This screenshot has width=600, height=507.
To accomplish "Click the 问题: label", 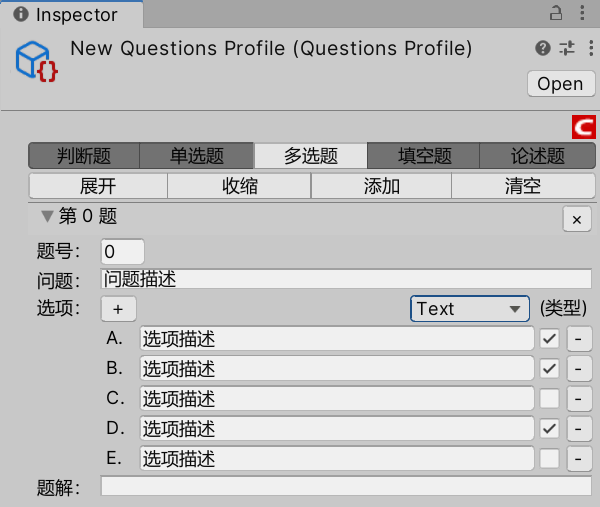I will coord(58,281).
